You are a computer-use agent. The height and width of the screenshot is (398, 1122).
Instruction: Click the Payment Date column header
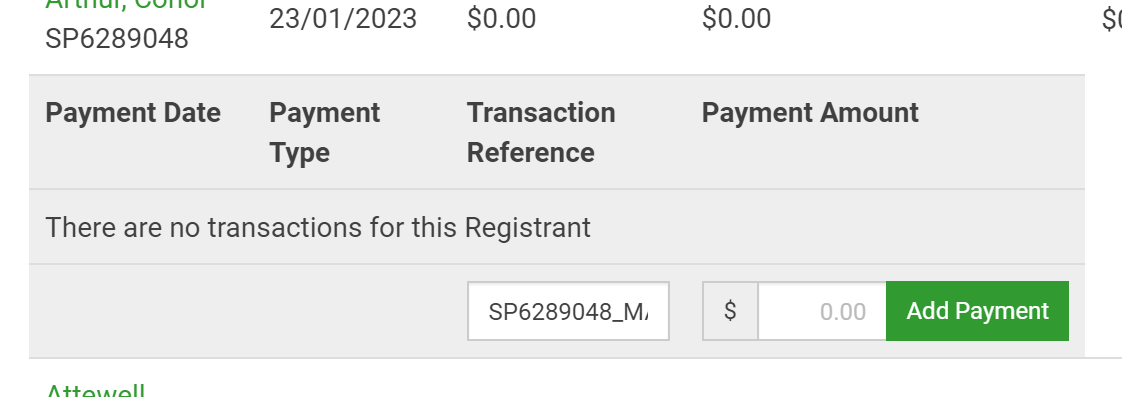tap(133, 113)
